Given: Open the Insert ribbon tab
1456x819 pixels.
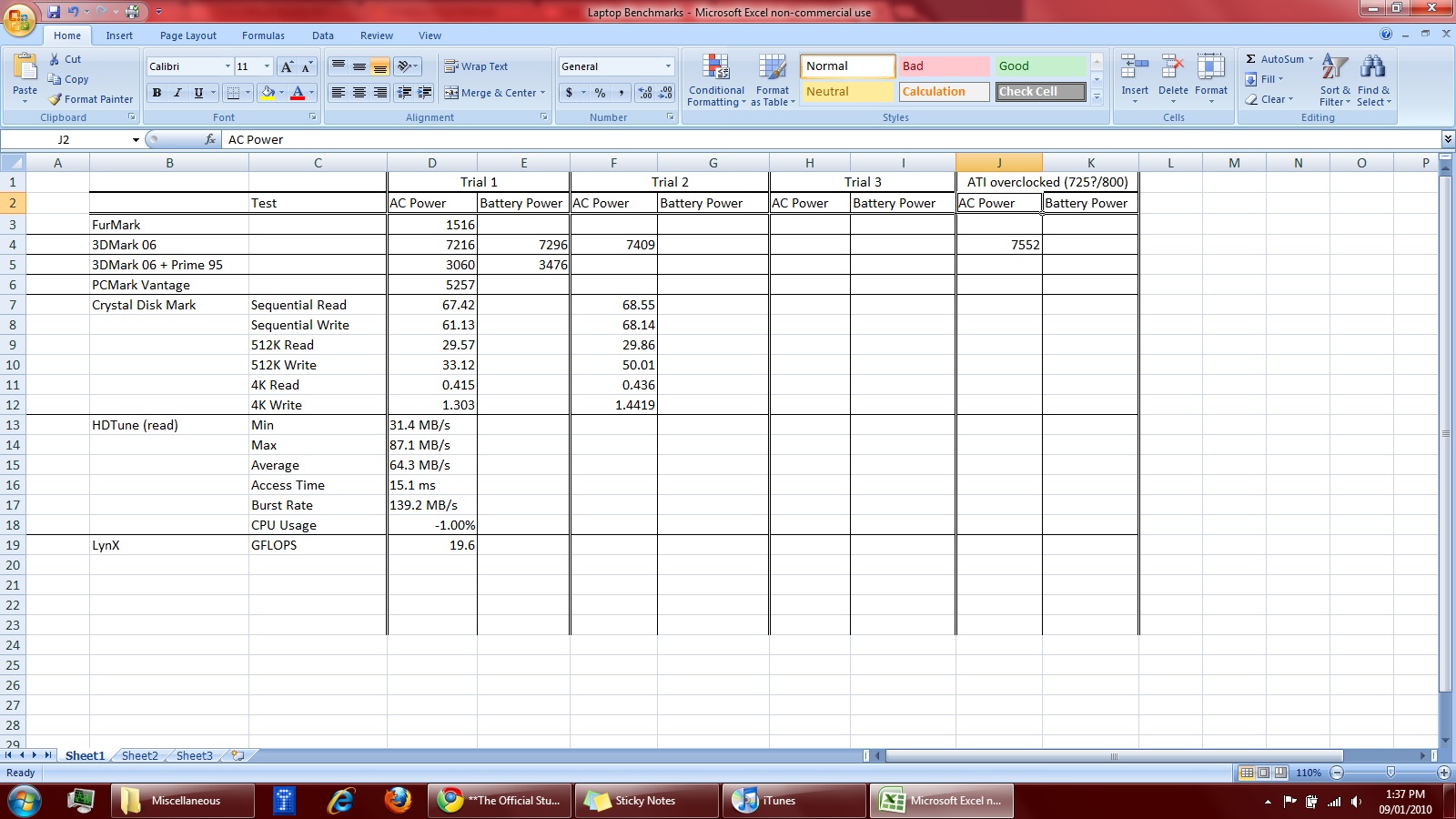Looking at the screenshot, I should (x=119, y=35).
